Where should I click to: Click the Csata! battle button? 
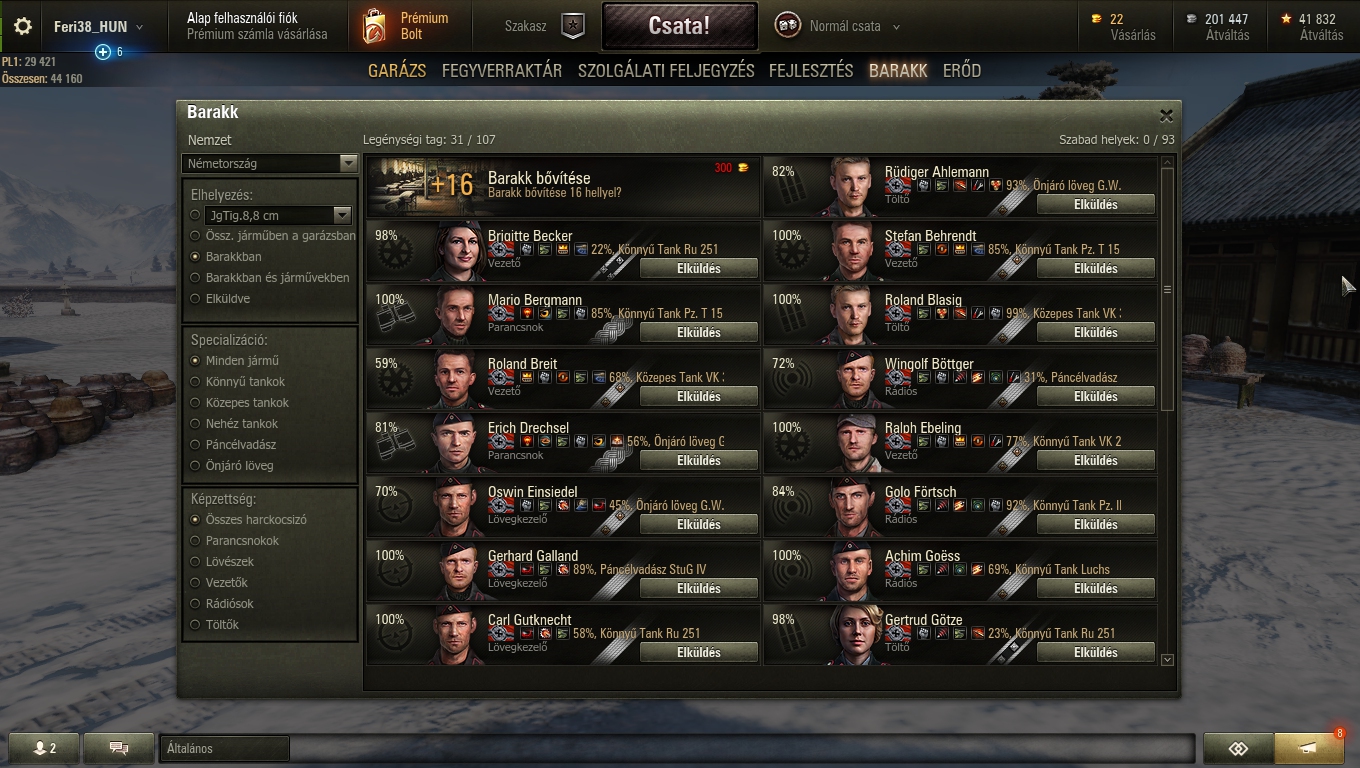click(x=680, y=27)
